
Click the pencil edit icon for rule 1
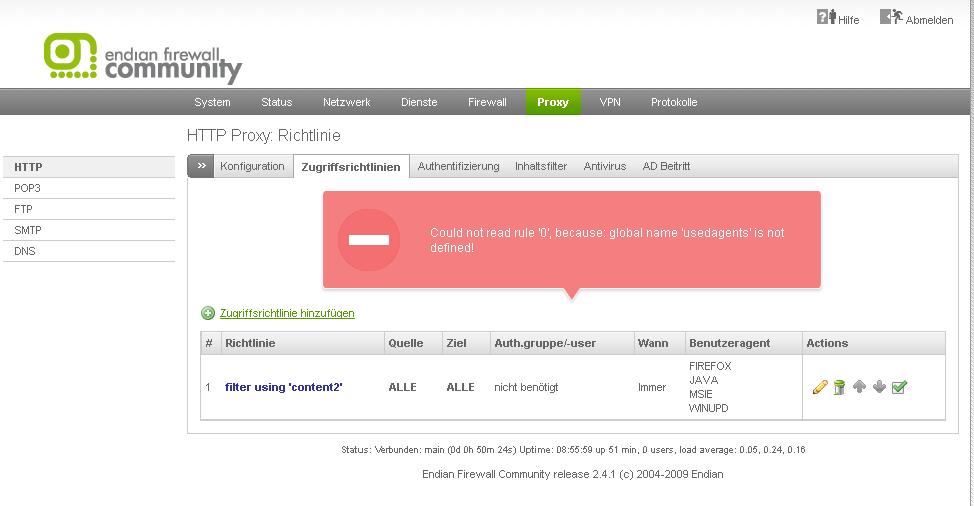click(820, 387)
